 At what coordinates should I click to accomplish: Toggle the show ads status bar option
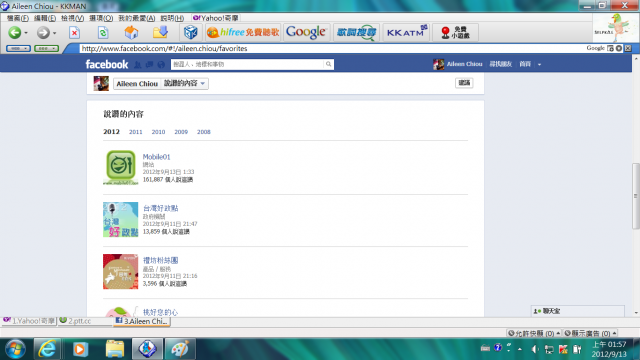click(590, 333)
